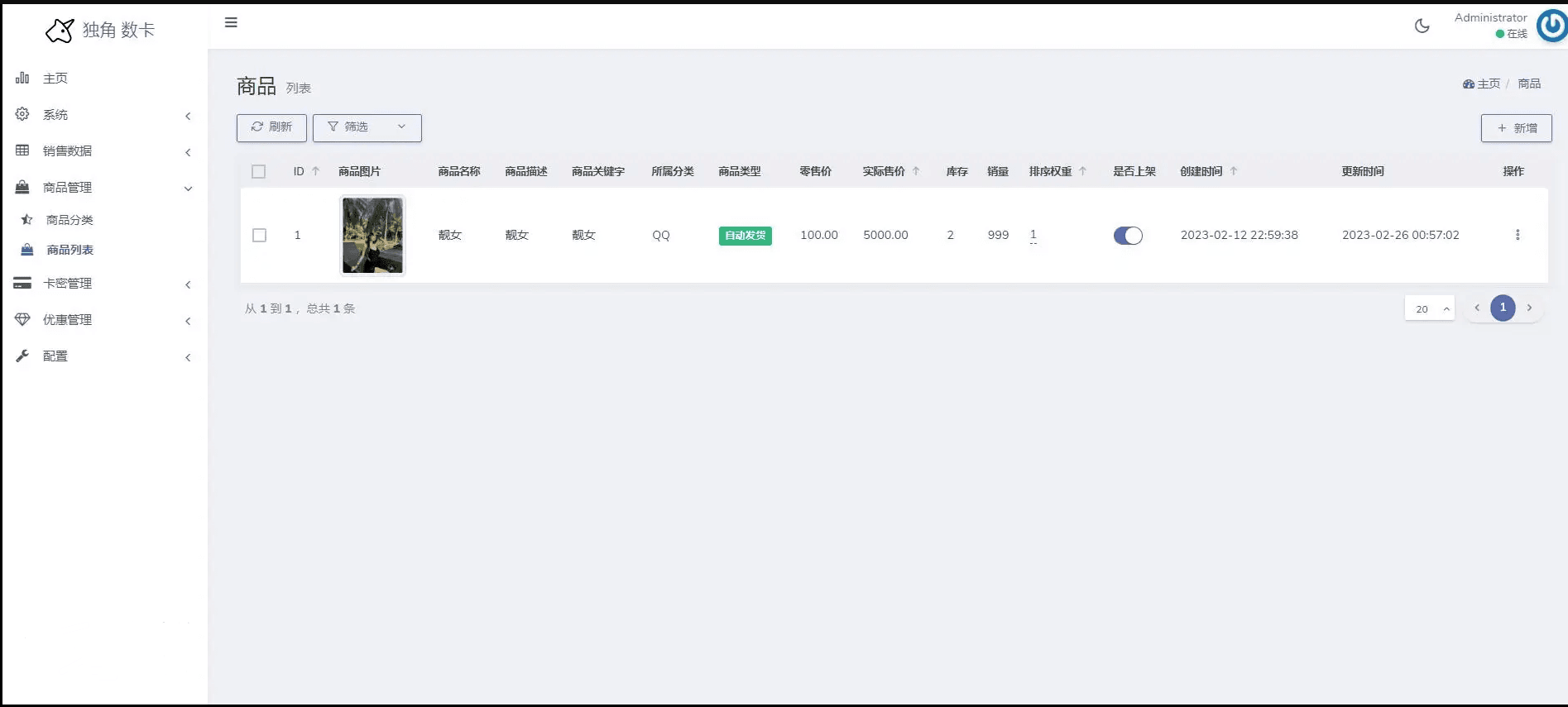Tick the checkbox for product row 1
This screenshot has height=707, width=1568.
[x=259, y=235]
